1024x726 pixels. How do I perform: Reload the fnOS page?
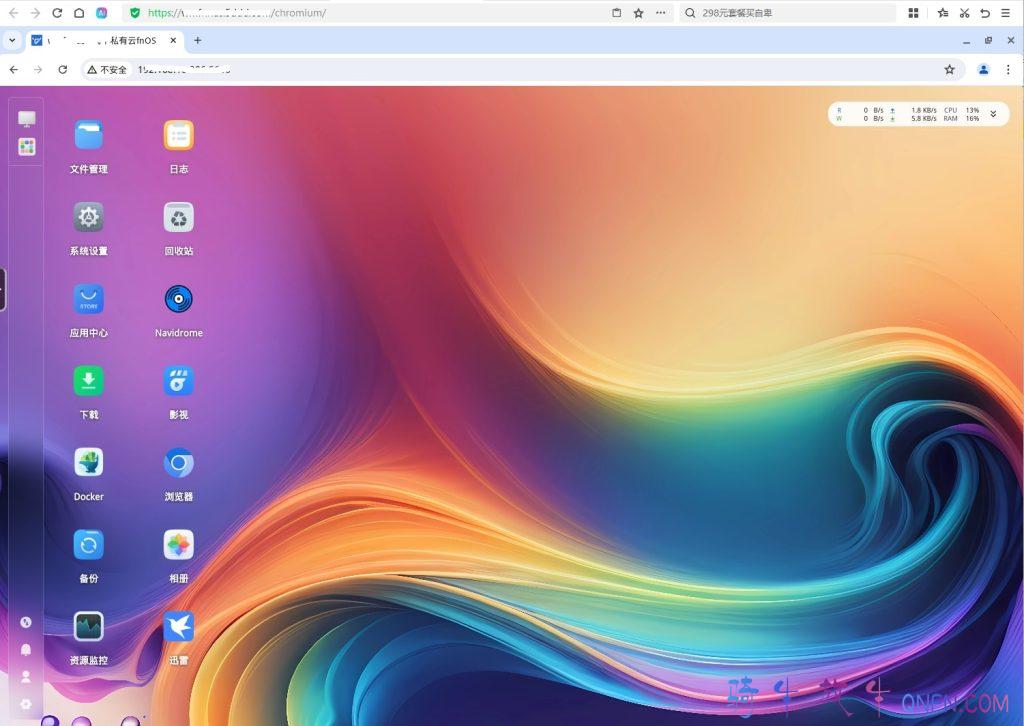(x=62, y=70)
